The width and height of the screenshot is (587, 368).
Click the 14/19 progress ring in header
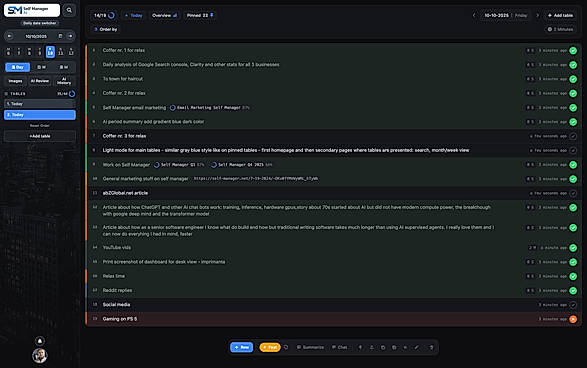(111, 15)
